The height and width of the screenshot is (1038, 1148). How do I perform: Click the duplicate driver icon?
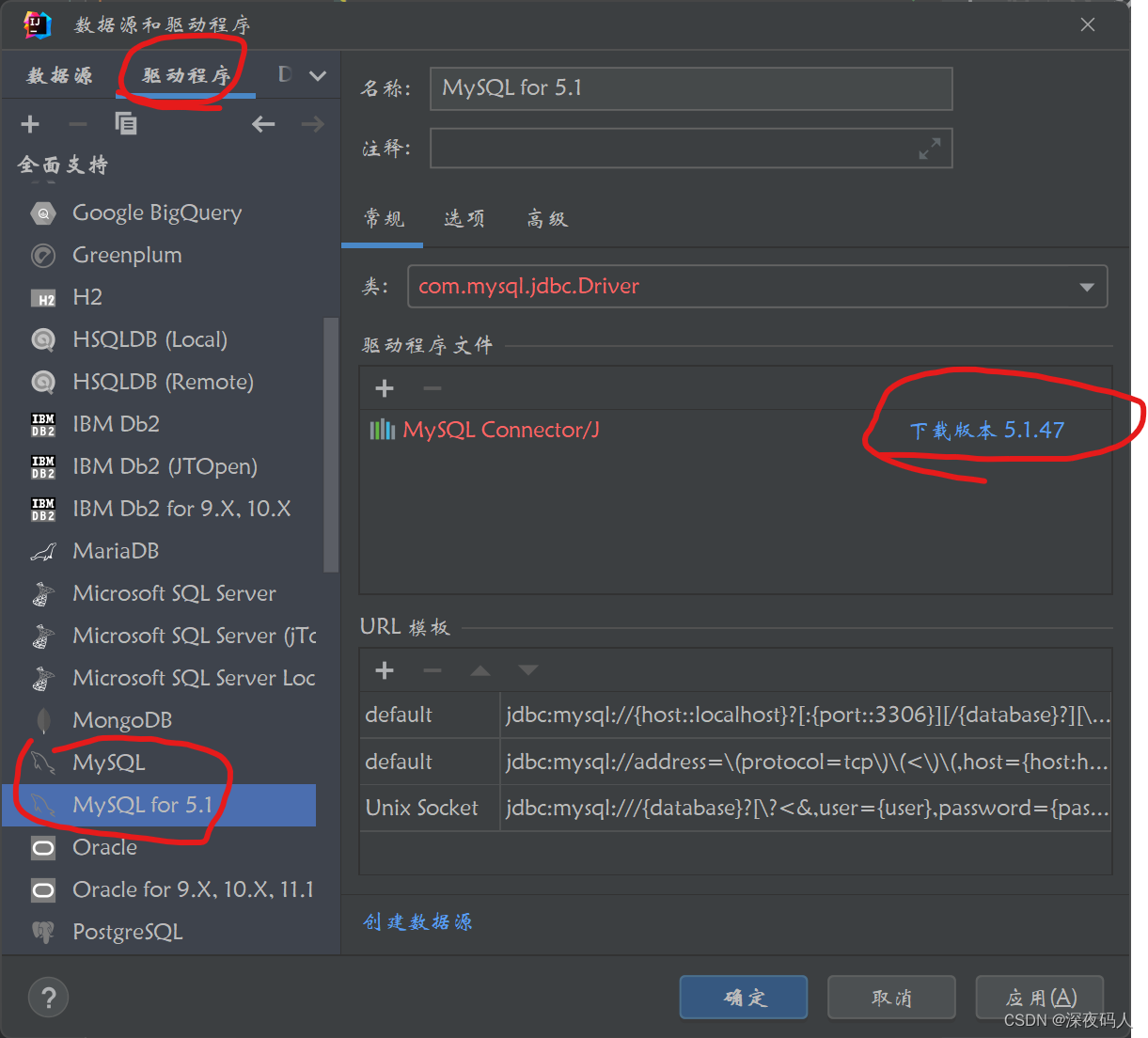pyautogui.click(x=126, y=123)
